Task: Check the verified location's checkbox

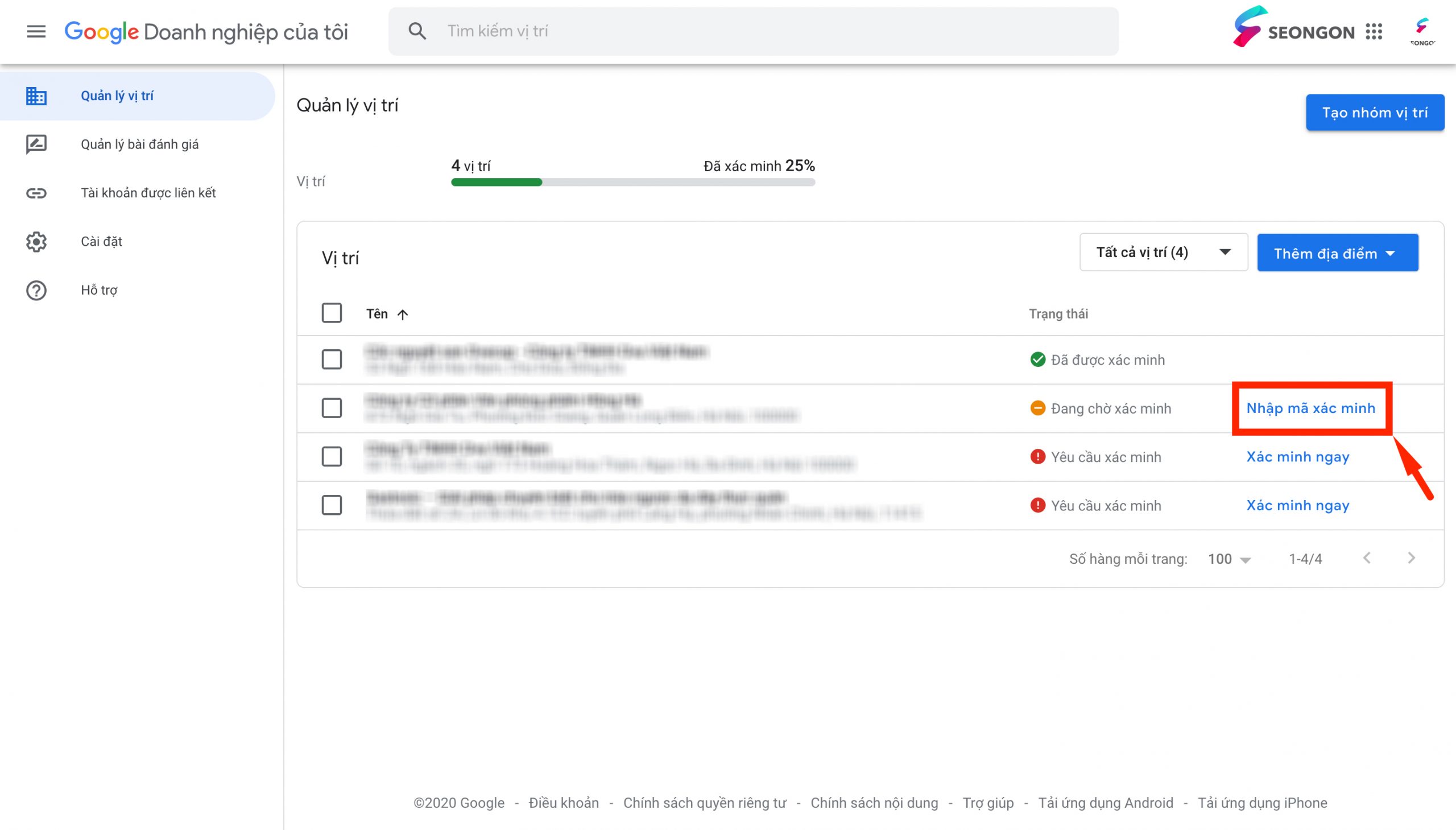Action: coord(332,360)
